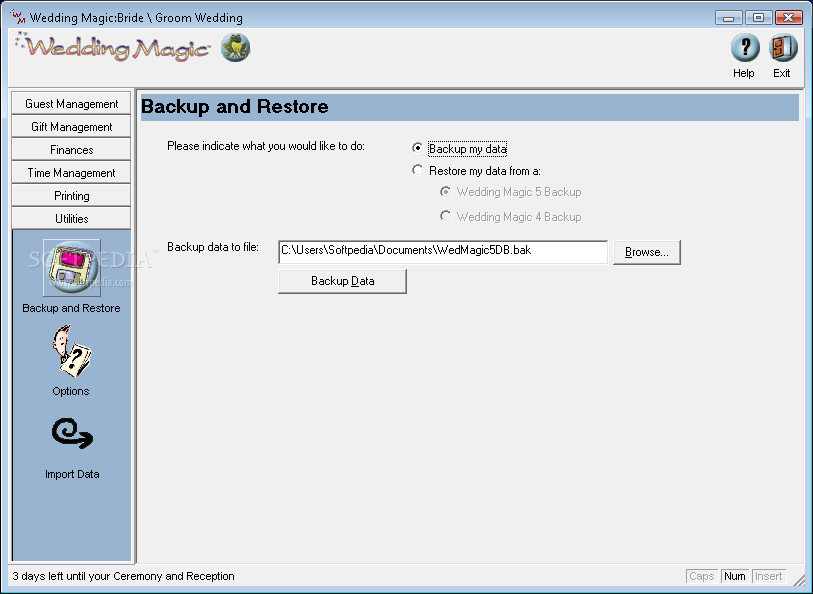
Task: Click the 'Backup data to file:' label
Action: pyautogui.click(x=213, y=247)
